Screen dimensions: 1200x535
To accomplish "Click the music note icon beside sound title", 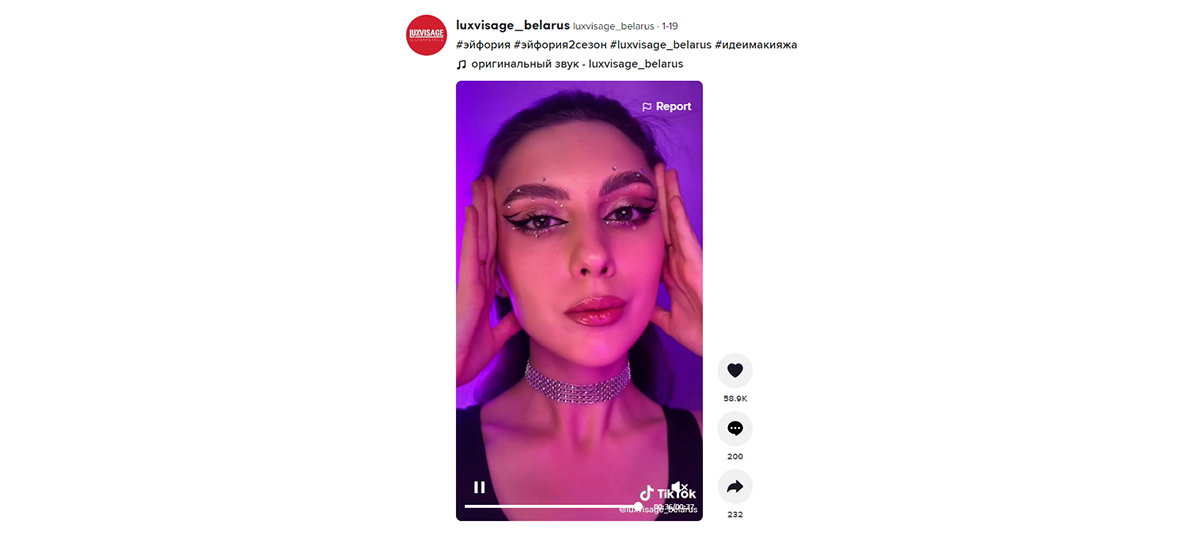I will click(461, 64).
